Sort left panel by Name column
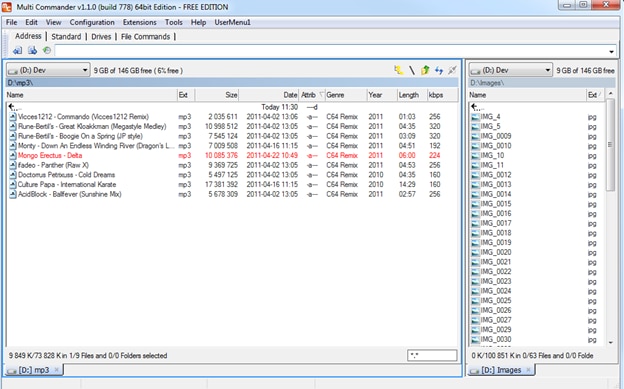Viewport: 624px width, 389px height. point(91,95)
